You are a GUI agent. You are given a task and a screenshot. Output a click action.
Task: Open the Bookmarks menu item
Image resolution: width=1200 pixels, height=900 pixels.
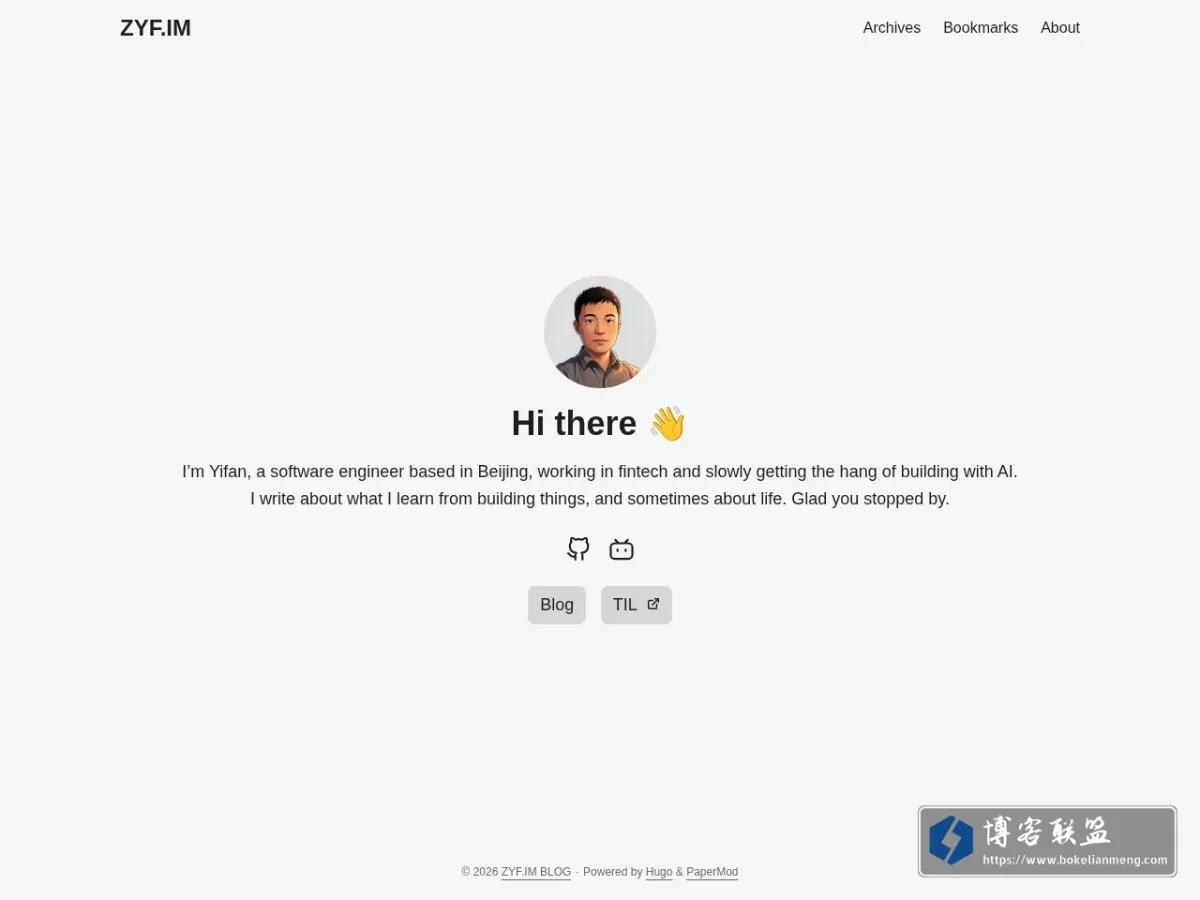click(980, 28)
